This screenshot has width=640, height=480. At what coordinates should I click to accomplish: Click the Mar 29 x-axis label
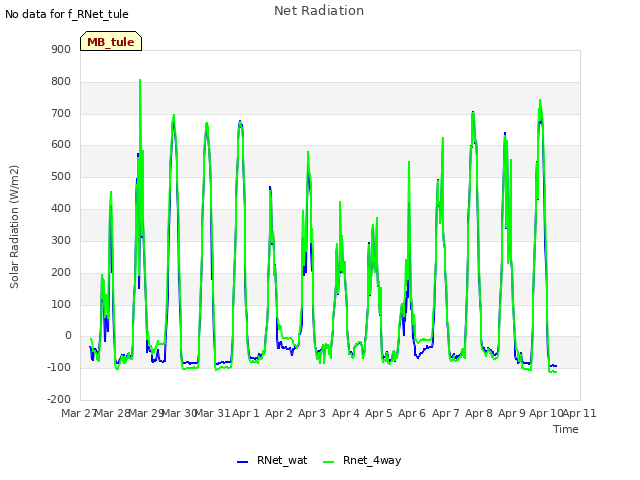point(146,413)
